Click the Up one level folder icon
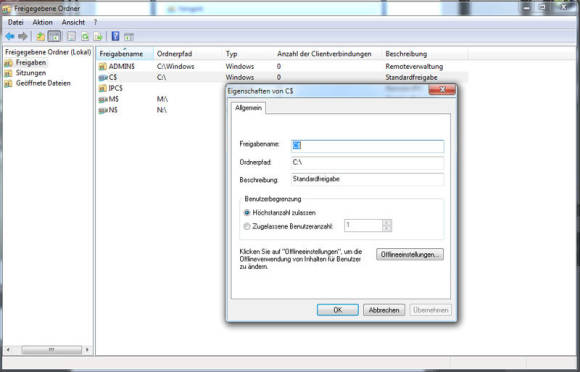The height and width of the screenshot is (372, 580). 40,36
